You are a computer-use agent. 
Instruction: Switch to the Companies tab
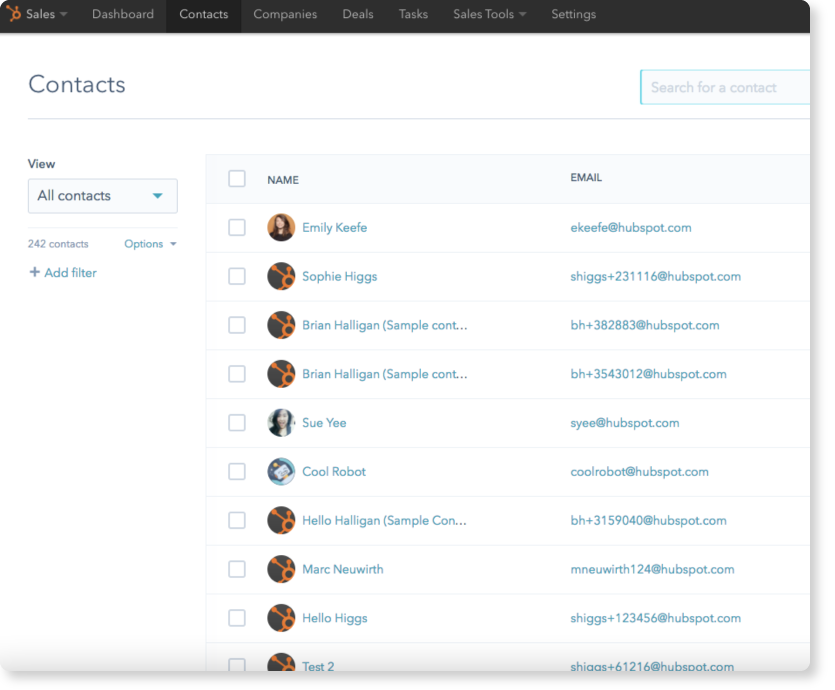285,14
